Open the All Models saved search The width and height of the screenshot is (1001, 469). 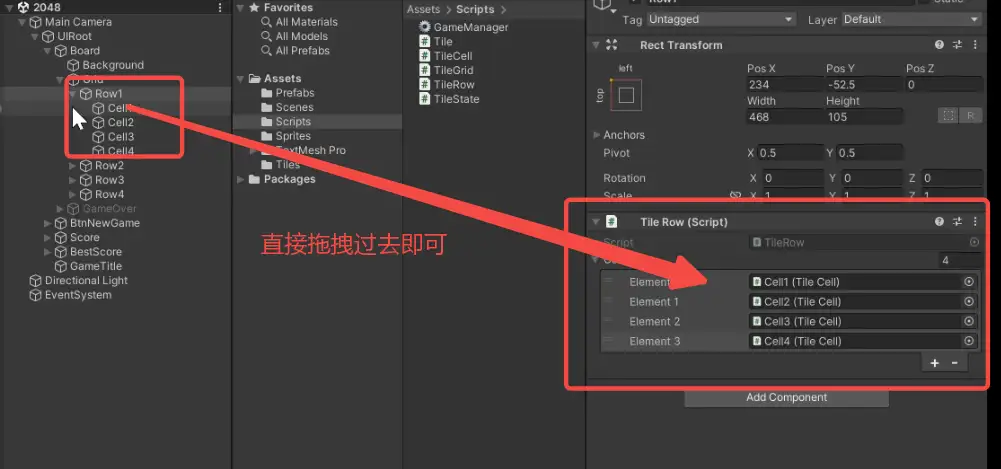coord(301,36)
